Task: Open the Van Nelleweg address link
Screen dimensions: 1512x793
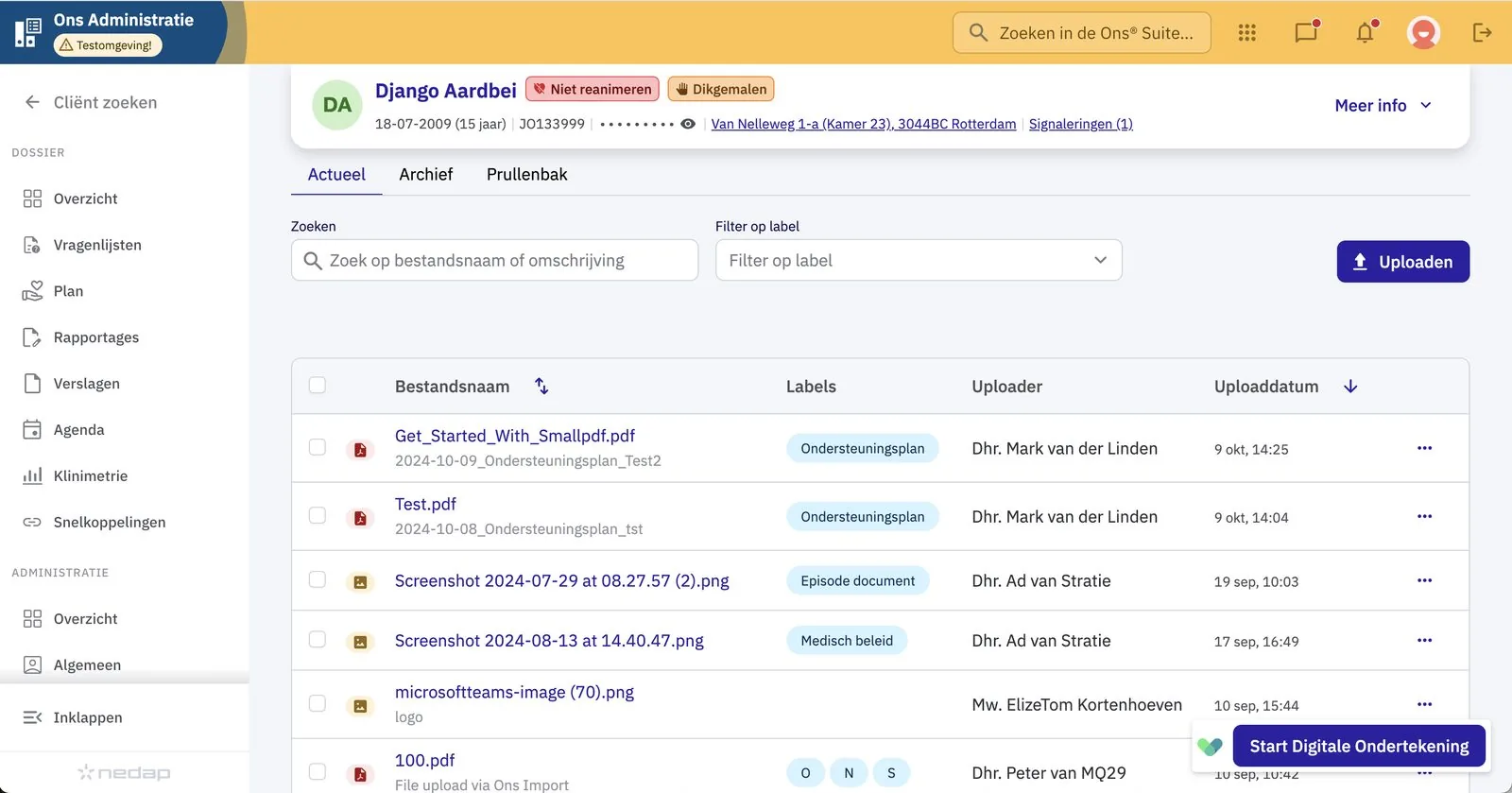Action: coord(864,124)
